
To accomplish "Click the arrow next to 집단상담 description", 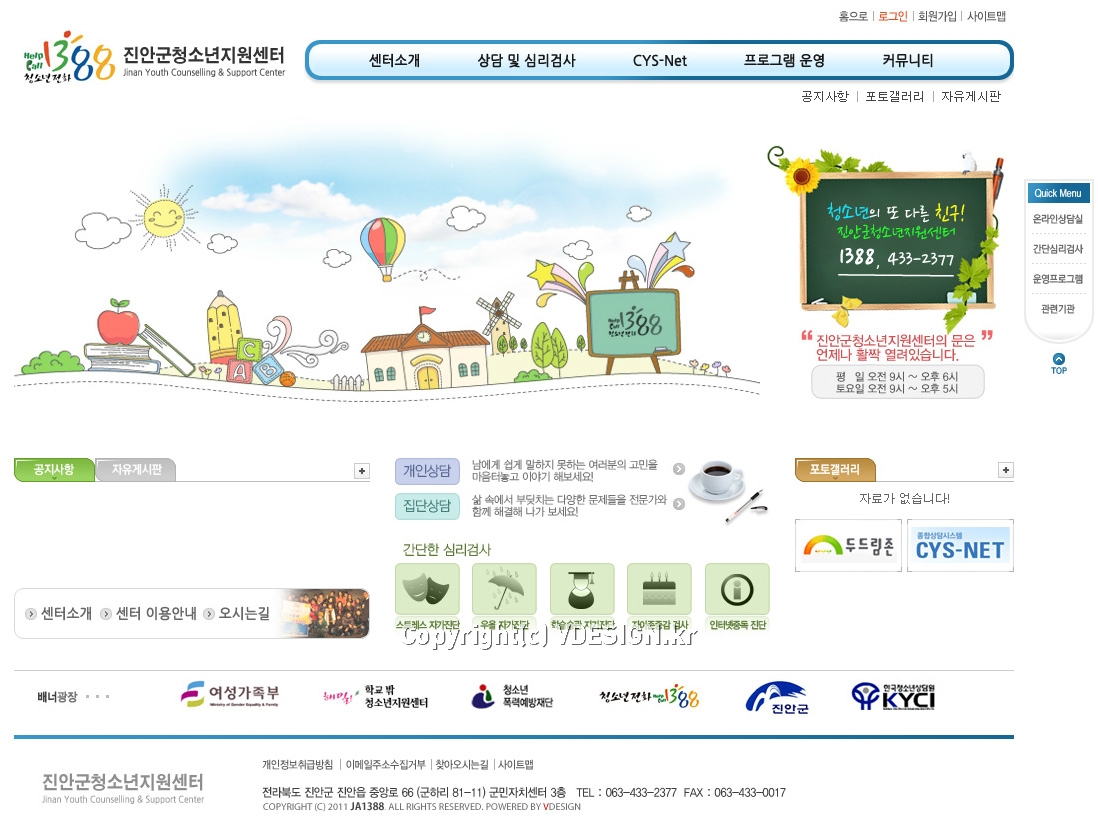I will pyautogui.click(x=679, y=504).
